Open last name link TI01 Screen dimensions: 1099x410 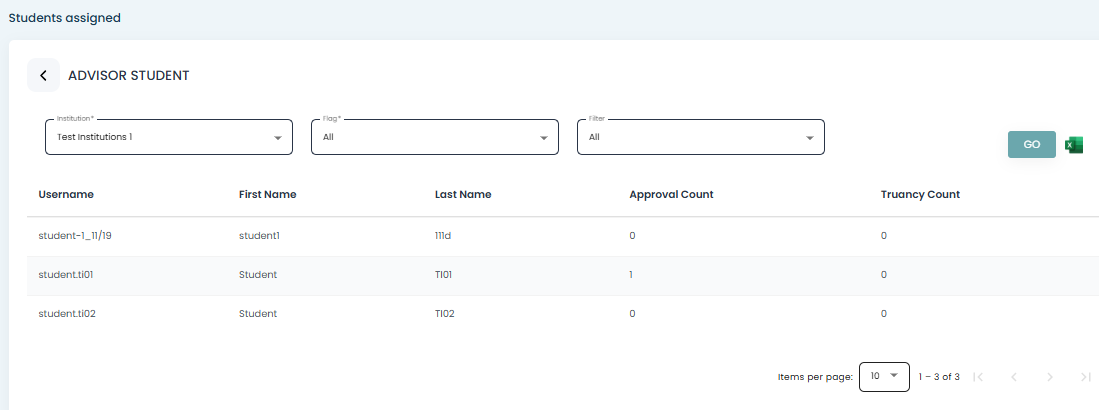(x=444, y=274)
